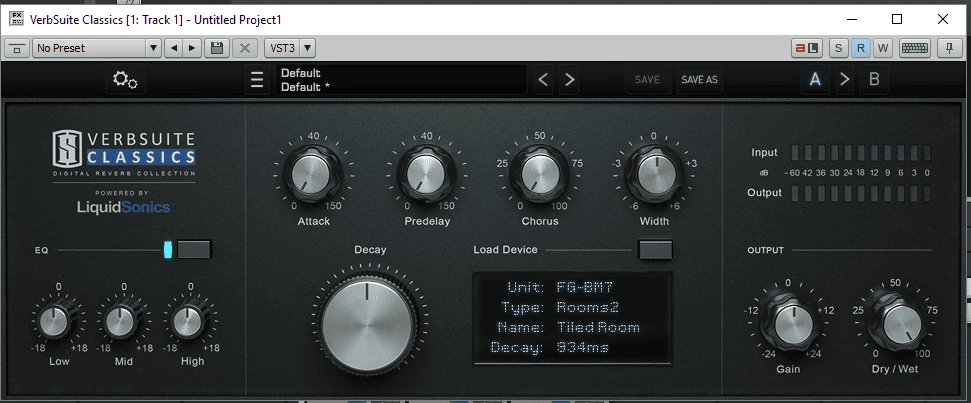This screenshot has width=971, height=403.
Task: Save host preset floppy icon
Action: pos(217,48)
